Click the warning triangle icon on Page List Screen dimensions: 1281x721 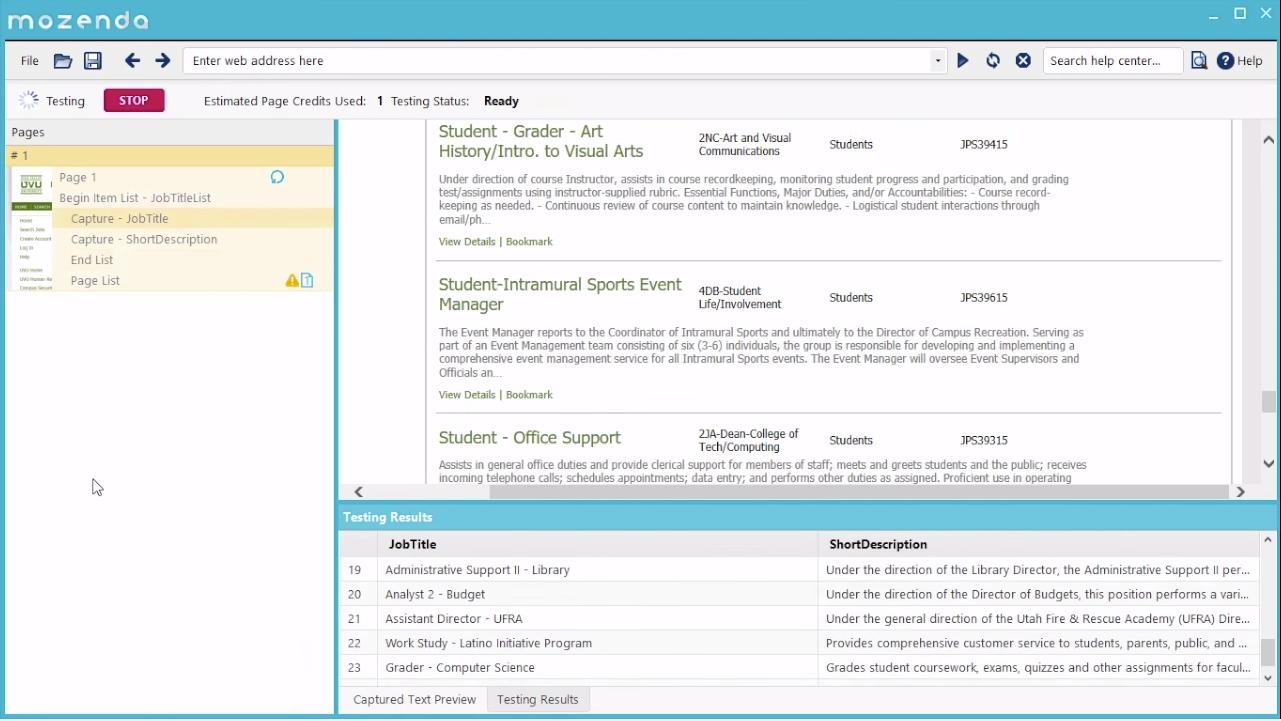tap(292, 281)
